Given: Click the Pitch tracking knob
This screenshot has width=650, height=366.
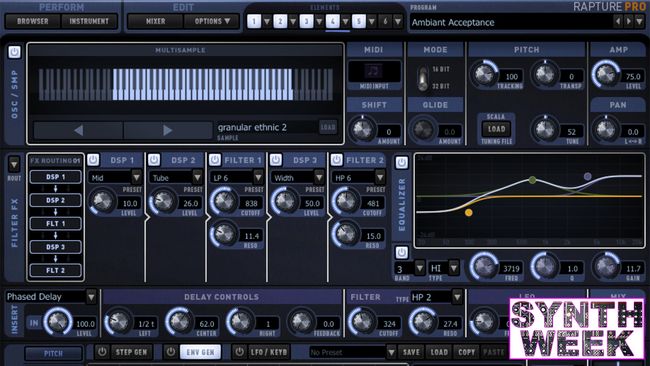Looking at the screenshot, I should tap(484, 75).
